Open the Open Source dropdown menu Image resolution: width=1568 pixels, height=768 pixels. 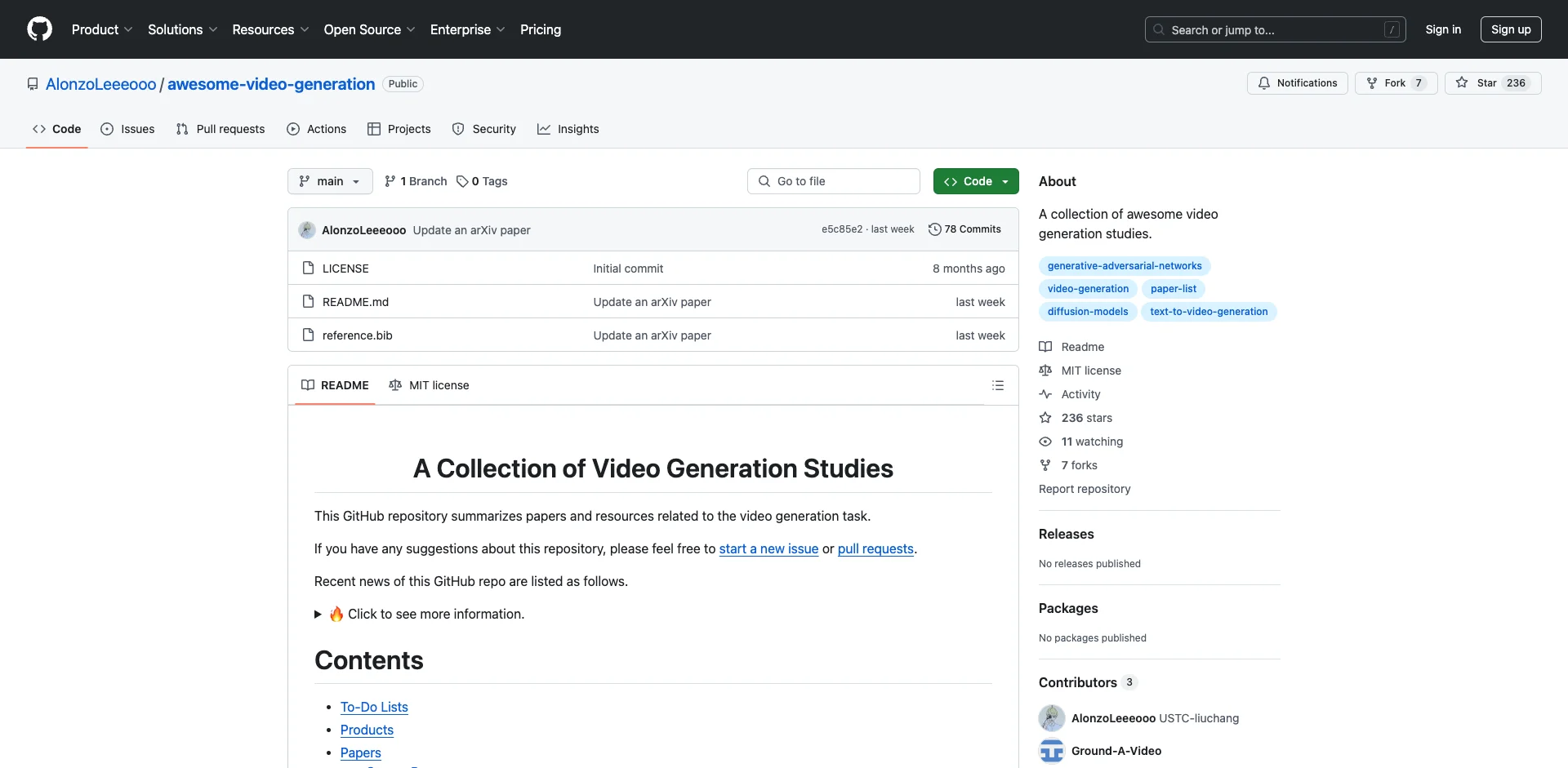coord(369,29)
